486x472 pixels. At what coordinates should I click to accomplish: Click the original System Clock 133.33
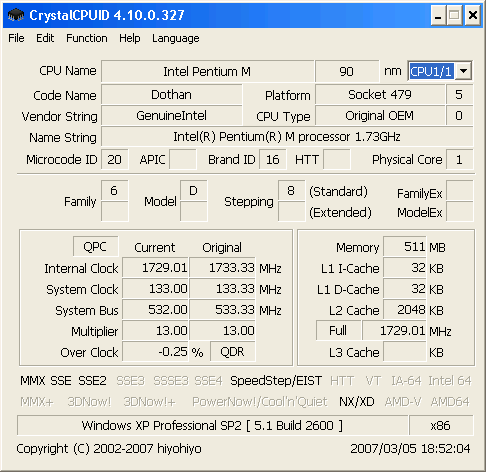223,289
